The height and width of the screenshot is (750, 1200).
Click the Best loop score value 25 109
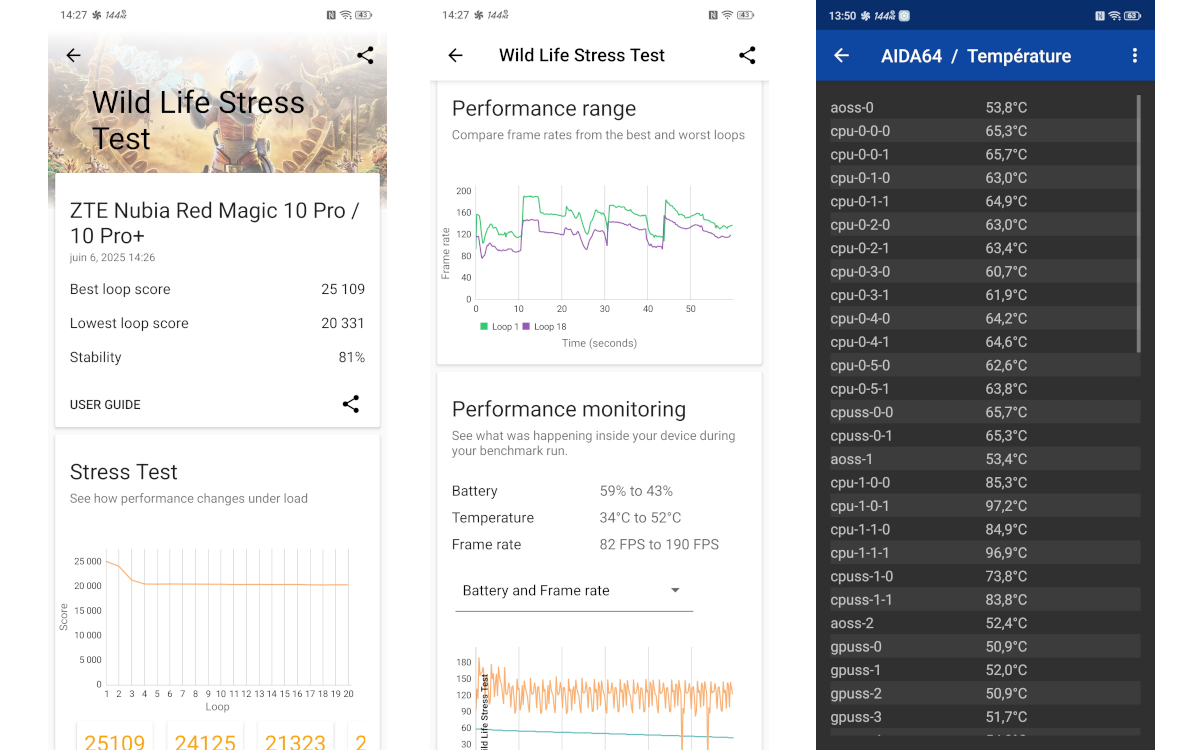(x=343, y=289)
